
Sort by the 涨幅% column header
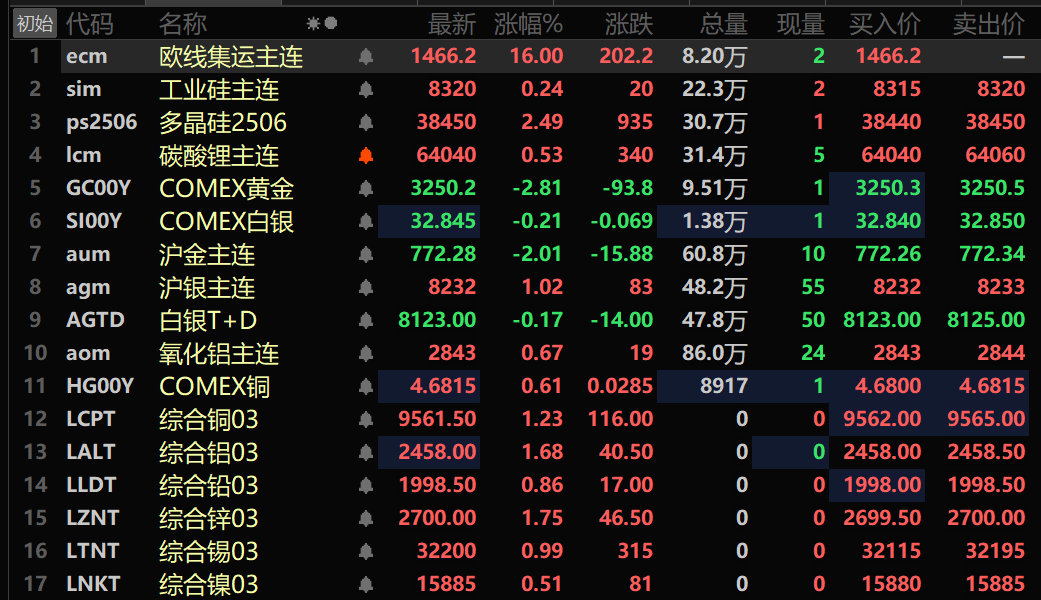(528, 25)
